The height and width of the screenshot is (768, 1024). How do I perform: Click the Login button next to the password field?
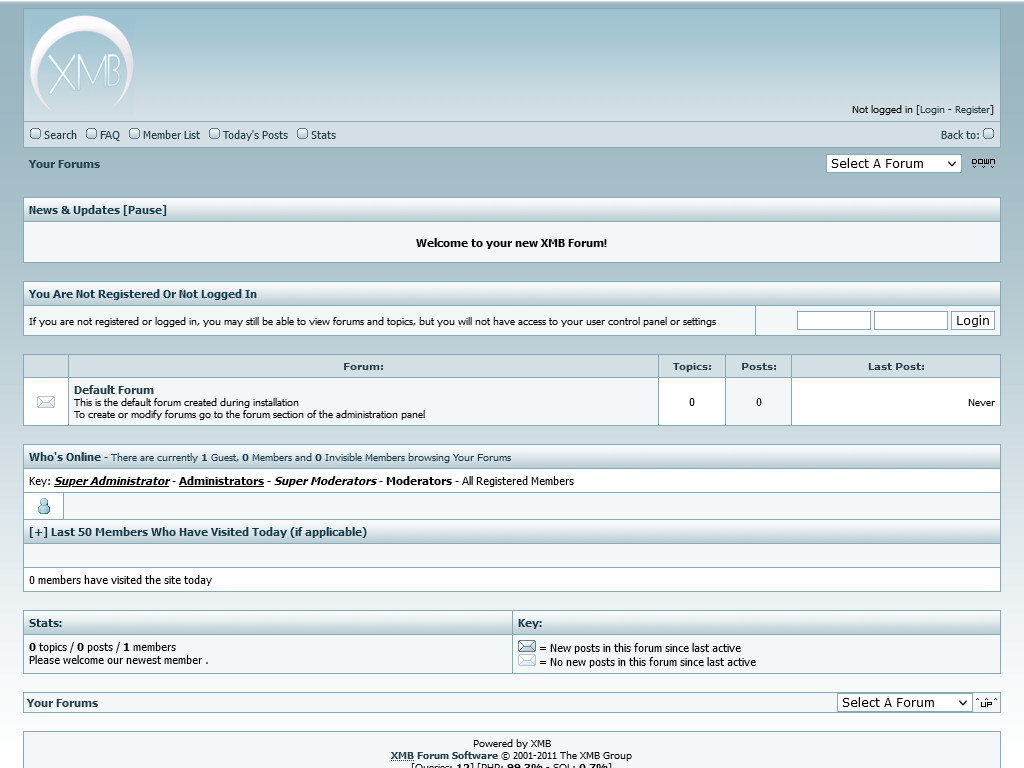(972, 321)
